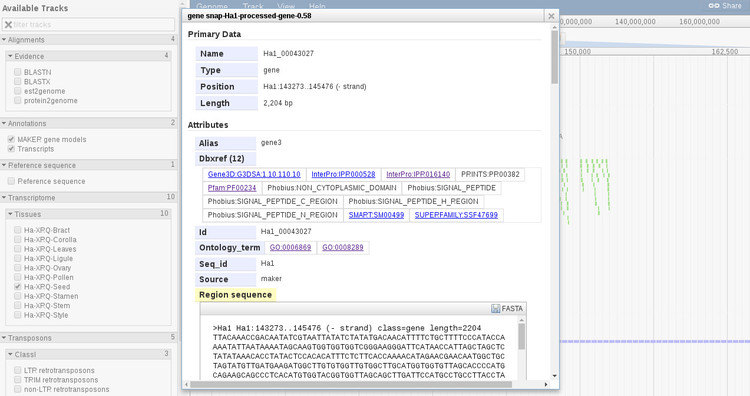Screen dimensions: 750x396
Task: Collapse the Transposons category
Action: click(x=88, y=338)
